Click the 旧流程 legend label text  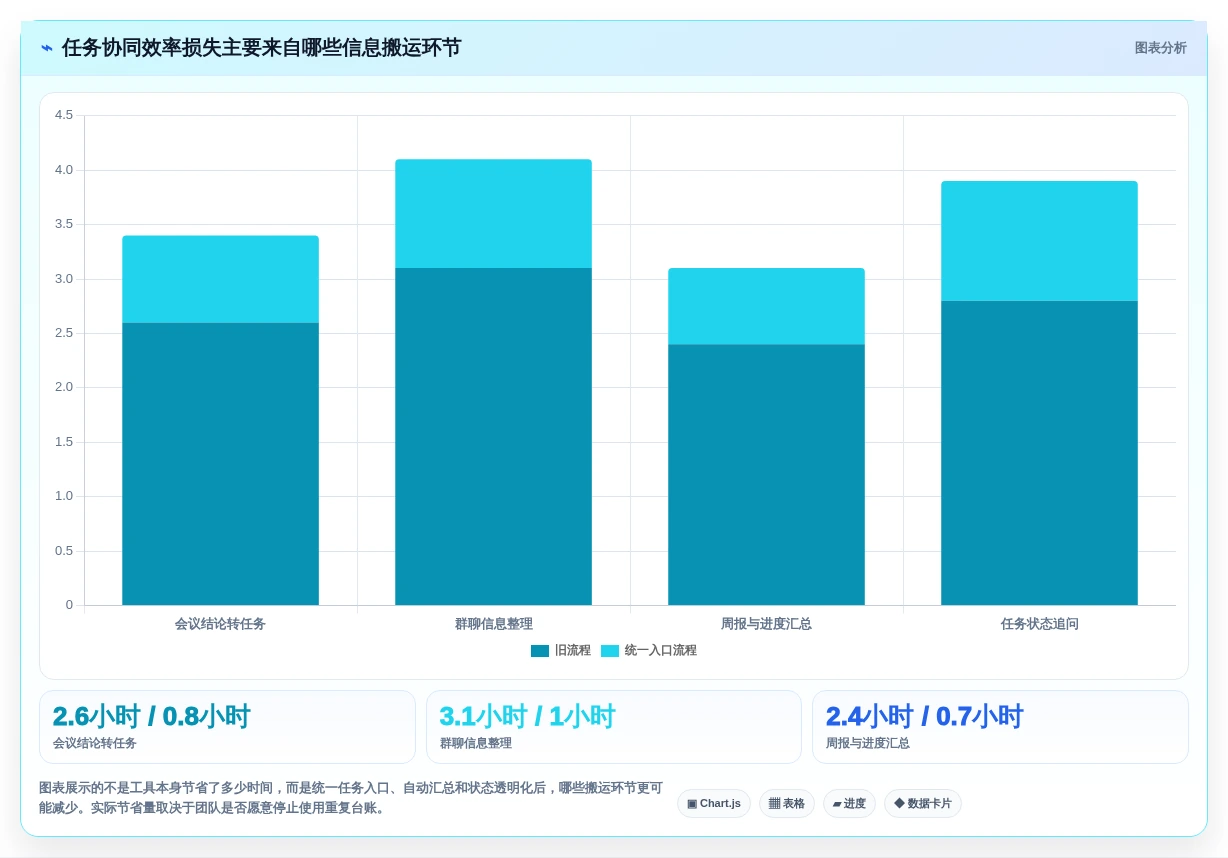point(573,651)
